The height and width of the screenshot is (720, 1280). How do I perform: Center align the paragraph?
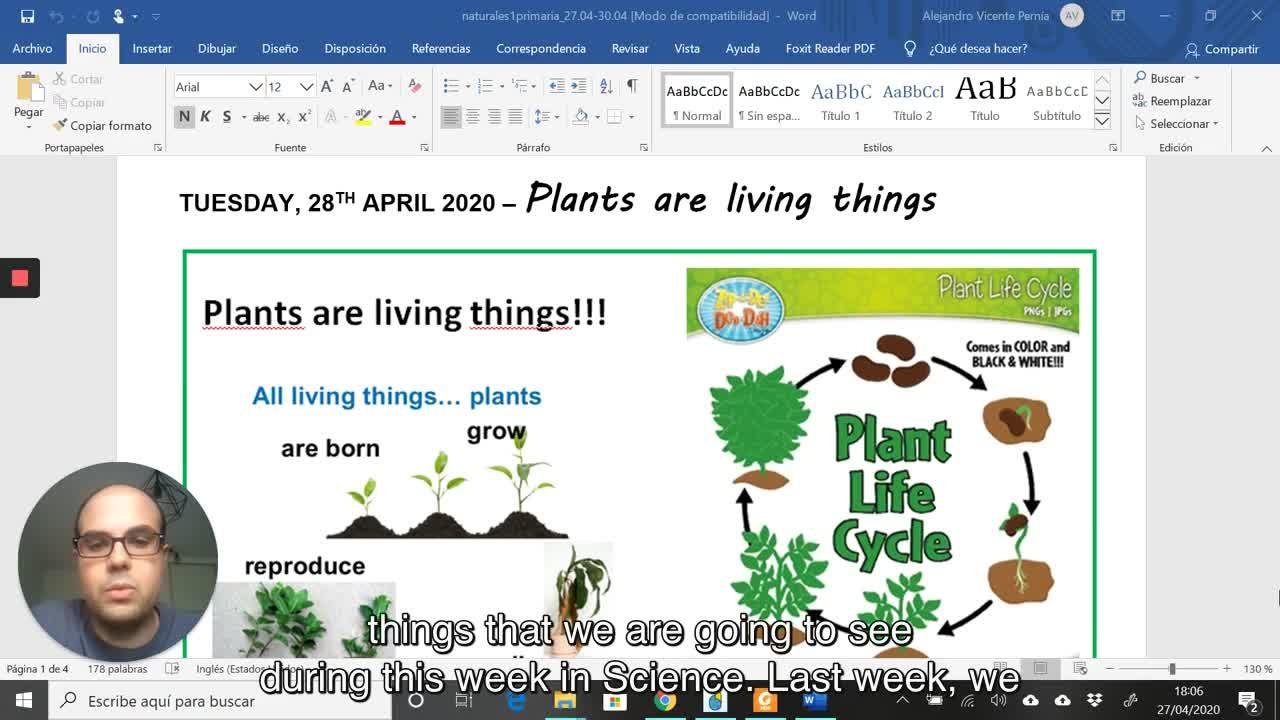point(473,117)
